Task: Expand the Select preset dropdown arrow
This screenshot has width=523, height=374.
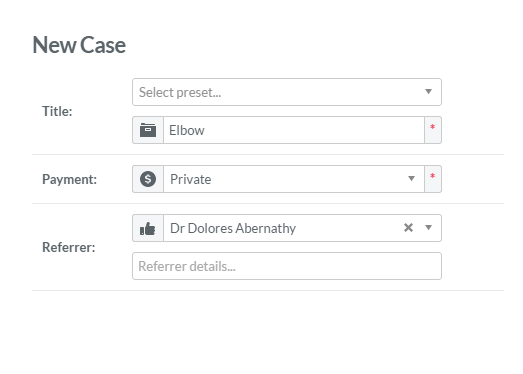Action: [429, 91]
